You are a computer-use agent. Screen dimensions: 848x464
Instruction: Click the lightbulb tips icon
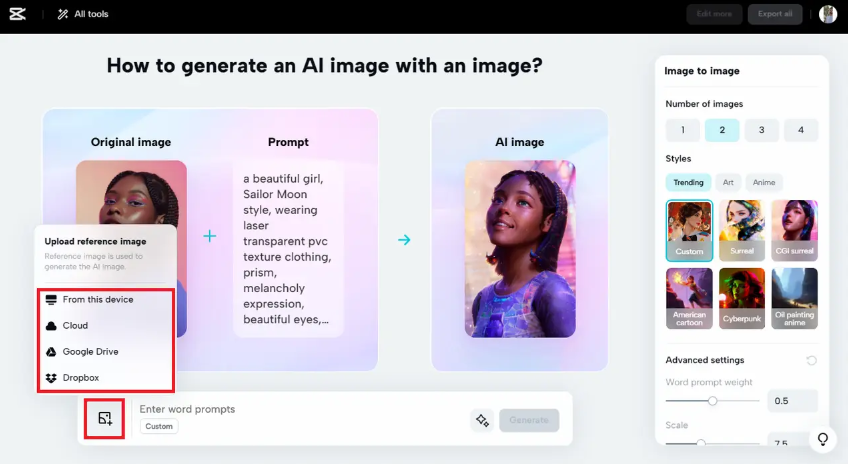tap(823, 439)
